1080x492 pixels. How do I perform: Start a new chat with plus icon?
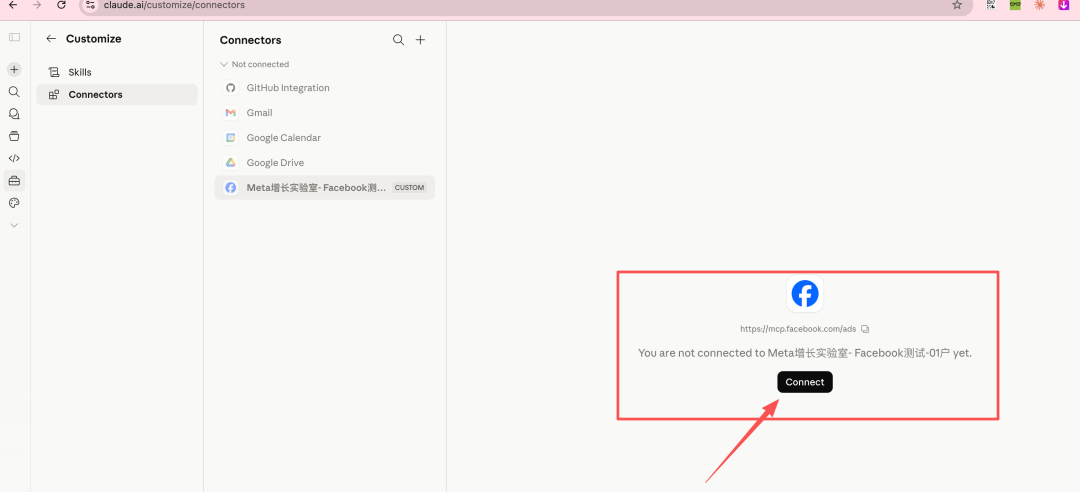coord(14,70)
